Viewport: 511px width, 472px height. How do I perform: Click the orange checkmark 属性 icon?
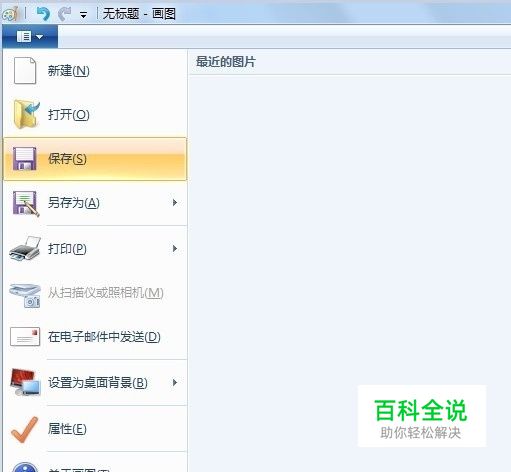(25, 429)
